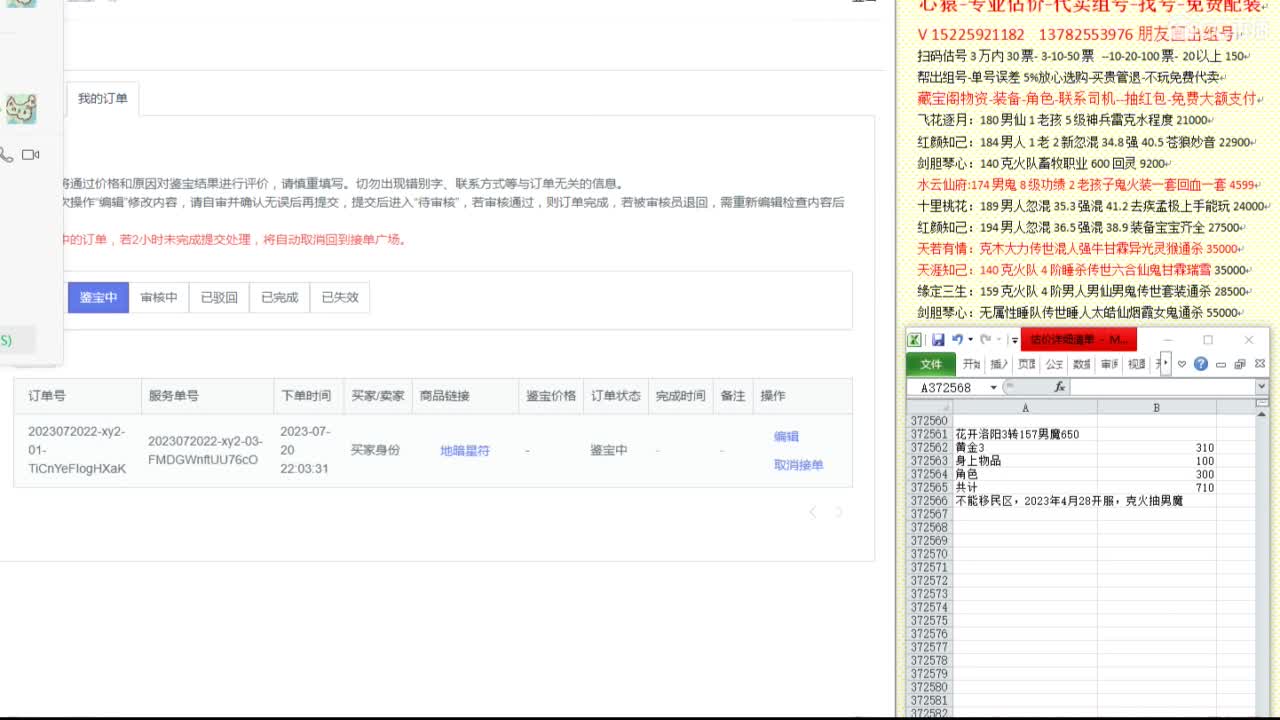Image resolution: width=1280 pixels, height=720 pixels.
Task: Open the Excel 文件 menu
Action: (x=930, y=362)
